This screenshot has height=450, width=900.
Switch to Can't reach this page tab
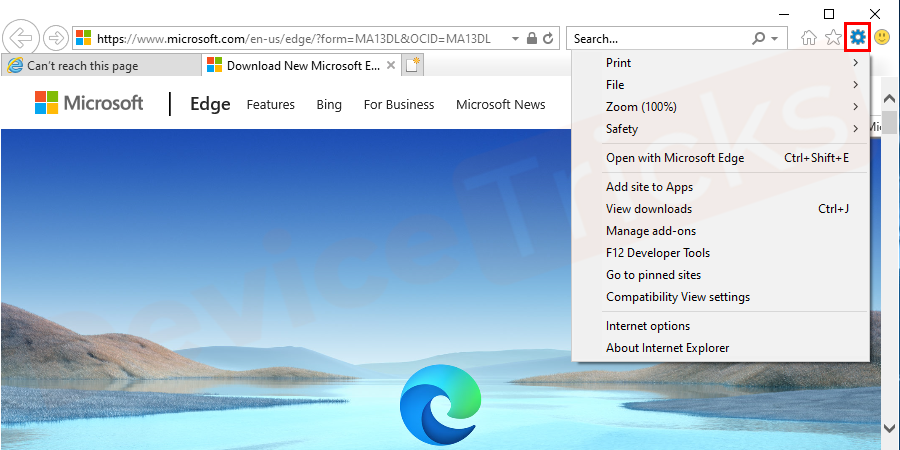click(101, 65)
